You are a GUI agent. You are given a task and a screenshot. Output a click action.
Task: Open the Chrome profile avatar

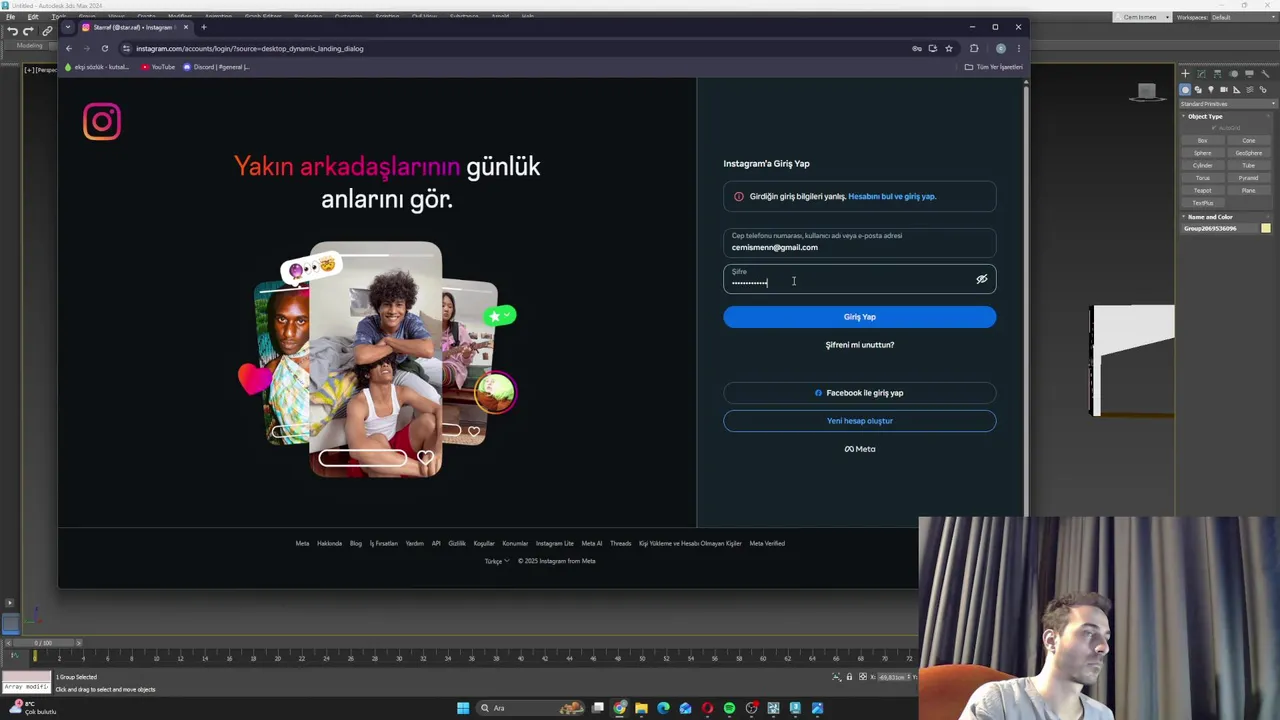1000,48
